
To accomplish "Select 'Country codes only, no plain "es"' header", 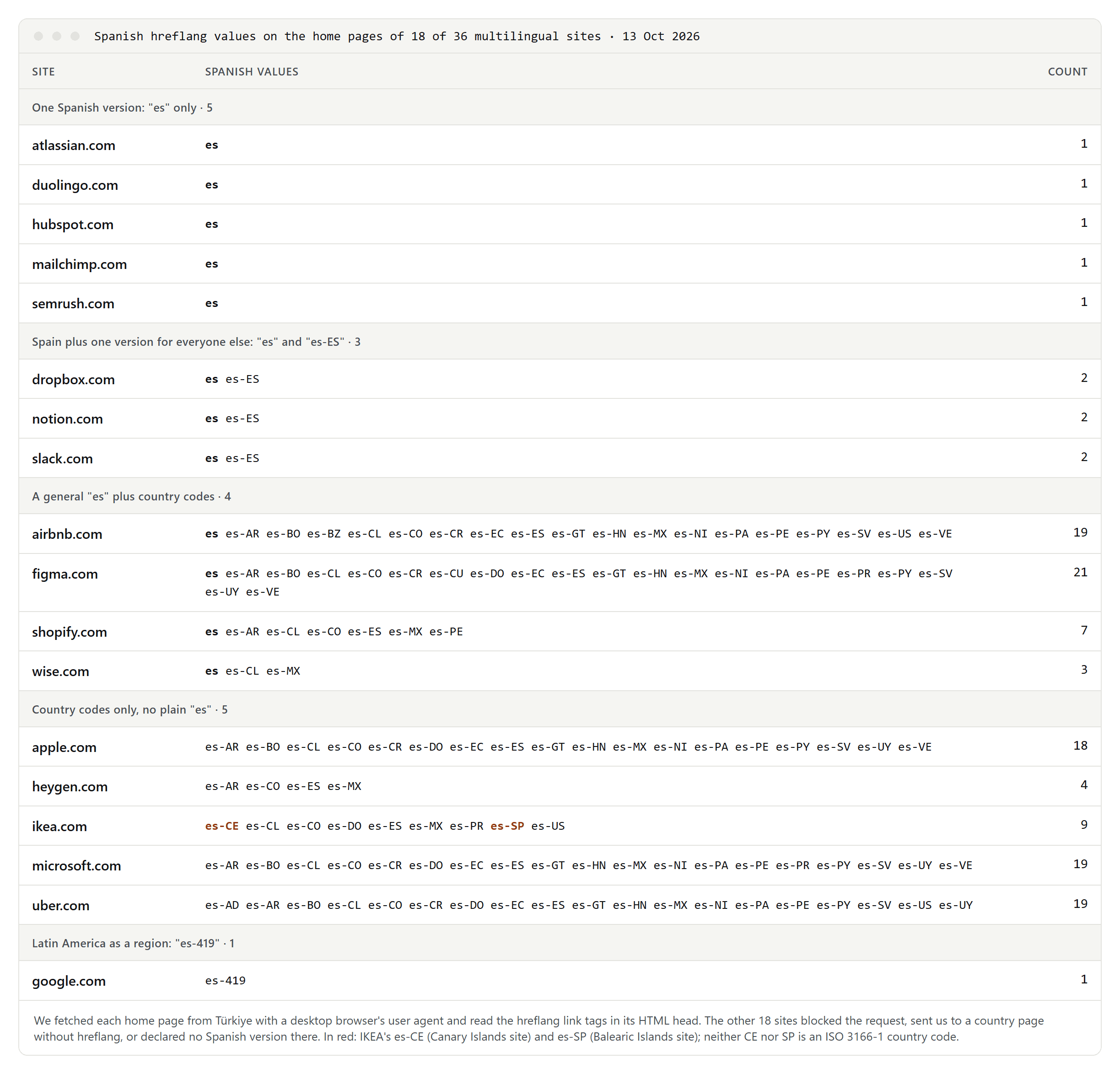I will (x=560, y=709).
